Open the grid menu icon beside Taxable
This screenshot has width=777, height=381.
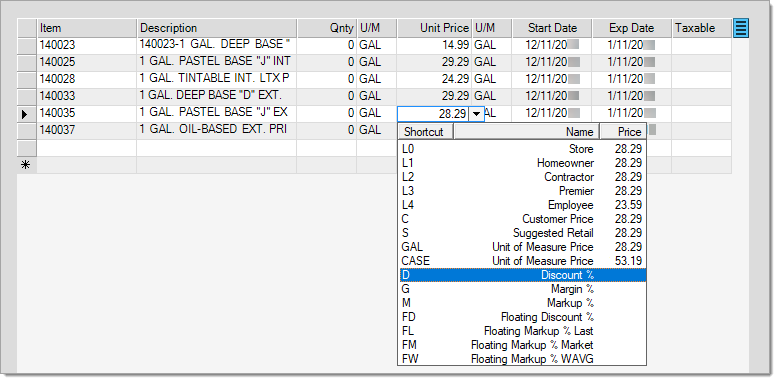click(x=741, y=28)
